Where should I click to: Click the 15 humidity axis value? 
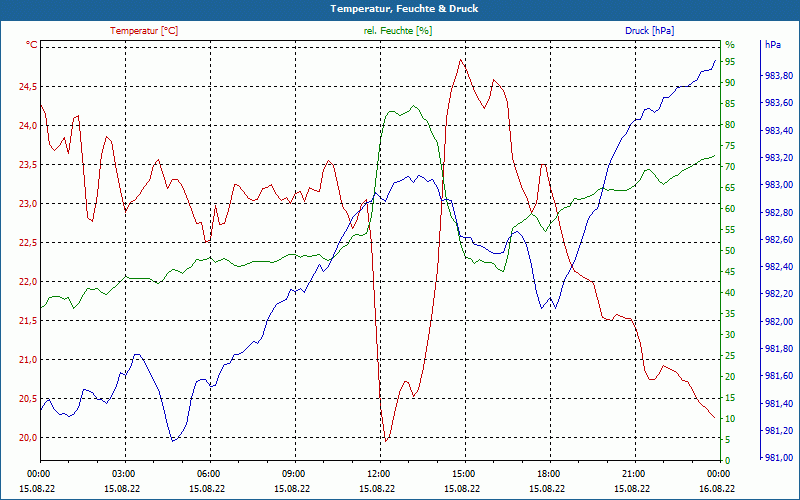(x=730, y=397)
